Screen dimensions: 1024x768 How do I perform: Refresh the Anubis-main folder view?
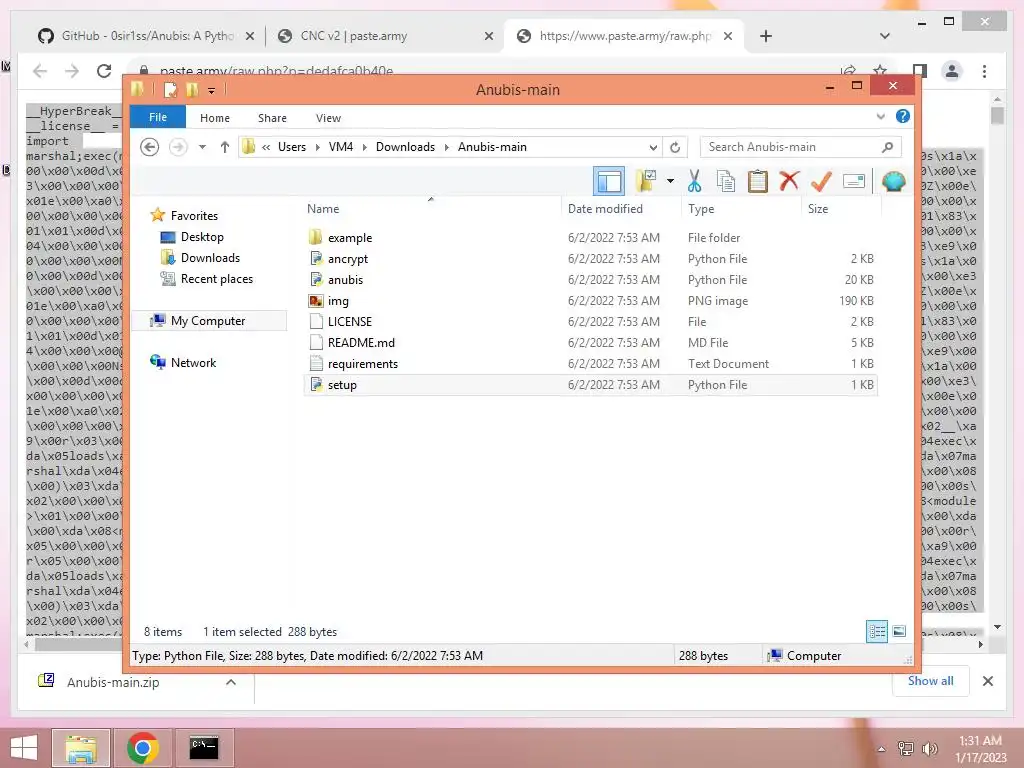[x=675, y=147]
